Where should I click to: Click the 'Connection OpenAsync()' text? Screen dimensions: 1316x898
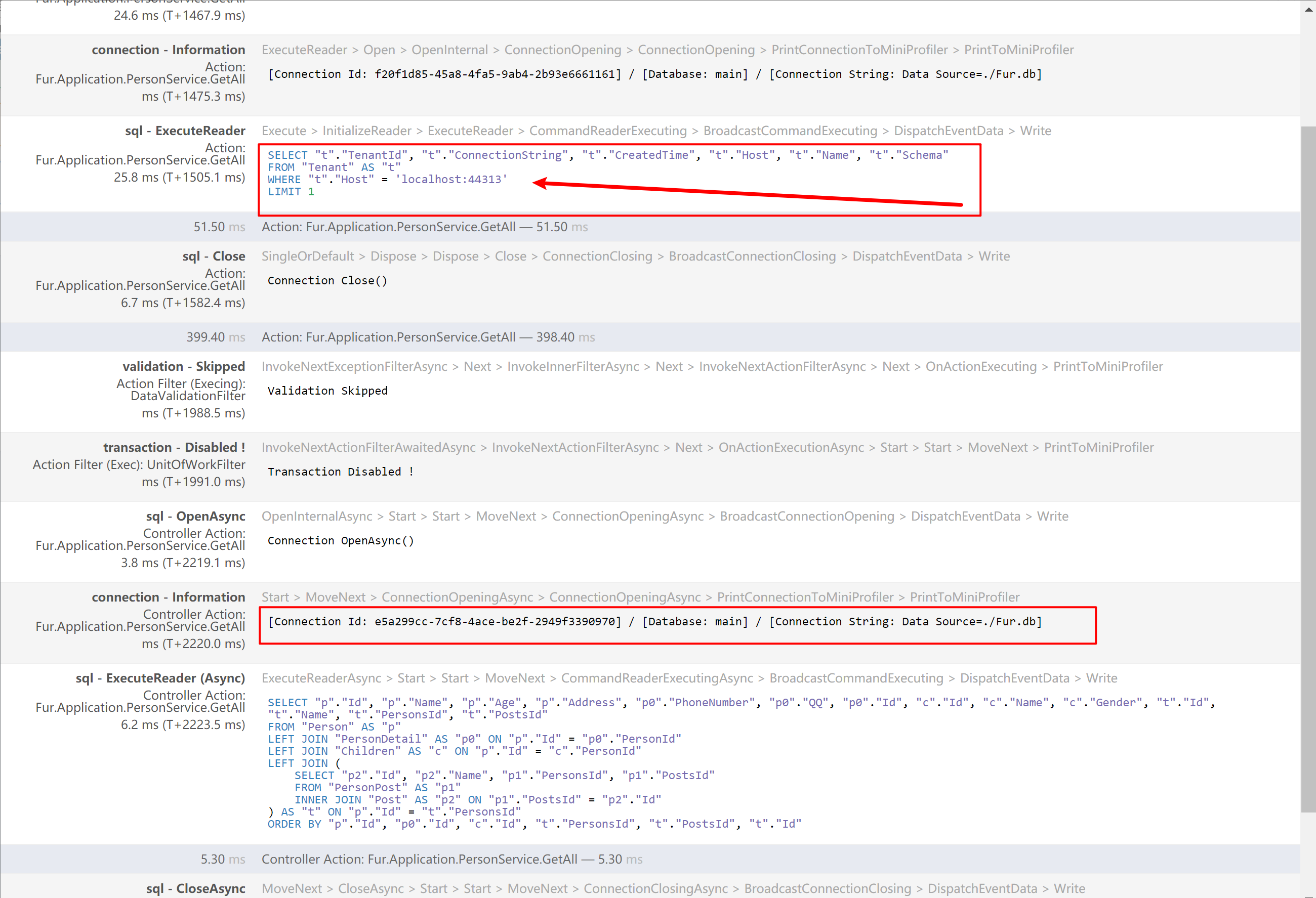(x=340, y=541)
